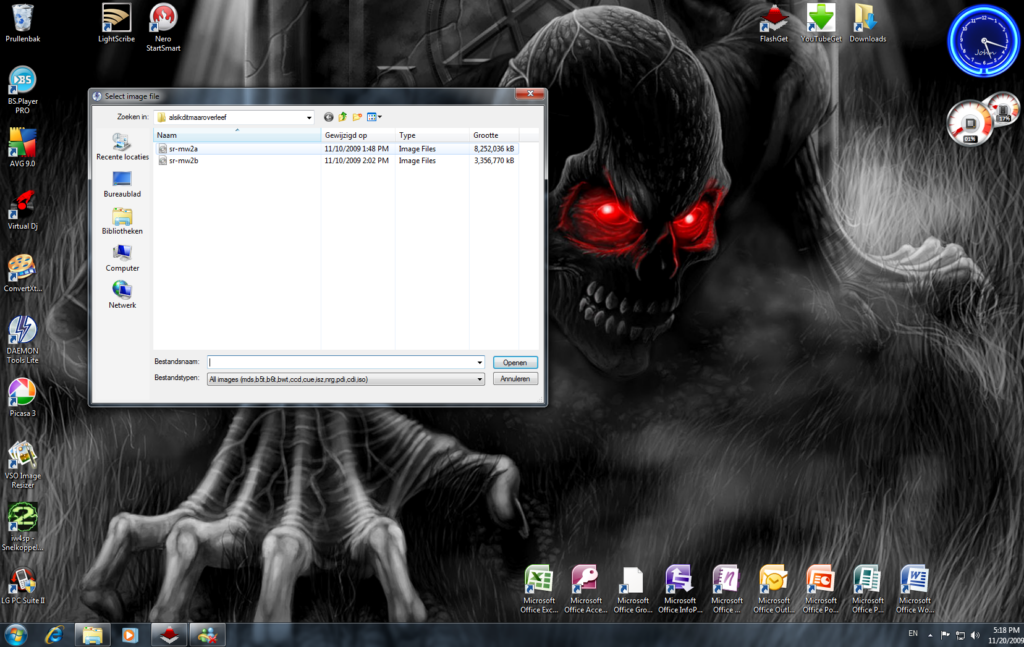
Task: Select the Microsoft Office PowerPoint desktop shortcut
Action: (821, 590)
